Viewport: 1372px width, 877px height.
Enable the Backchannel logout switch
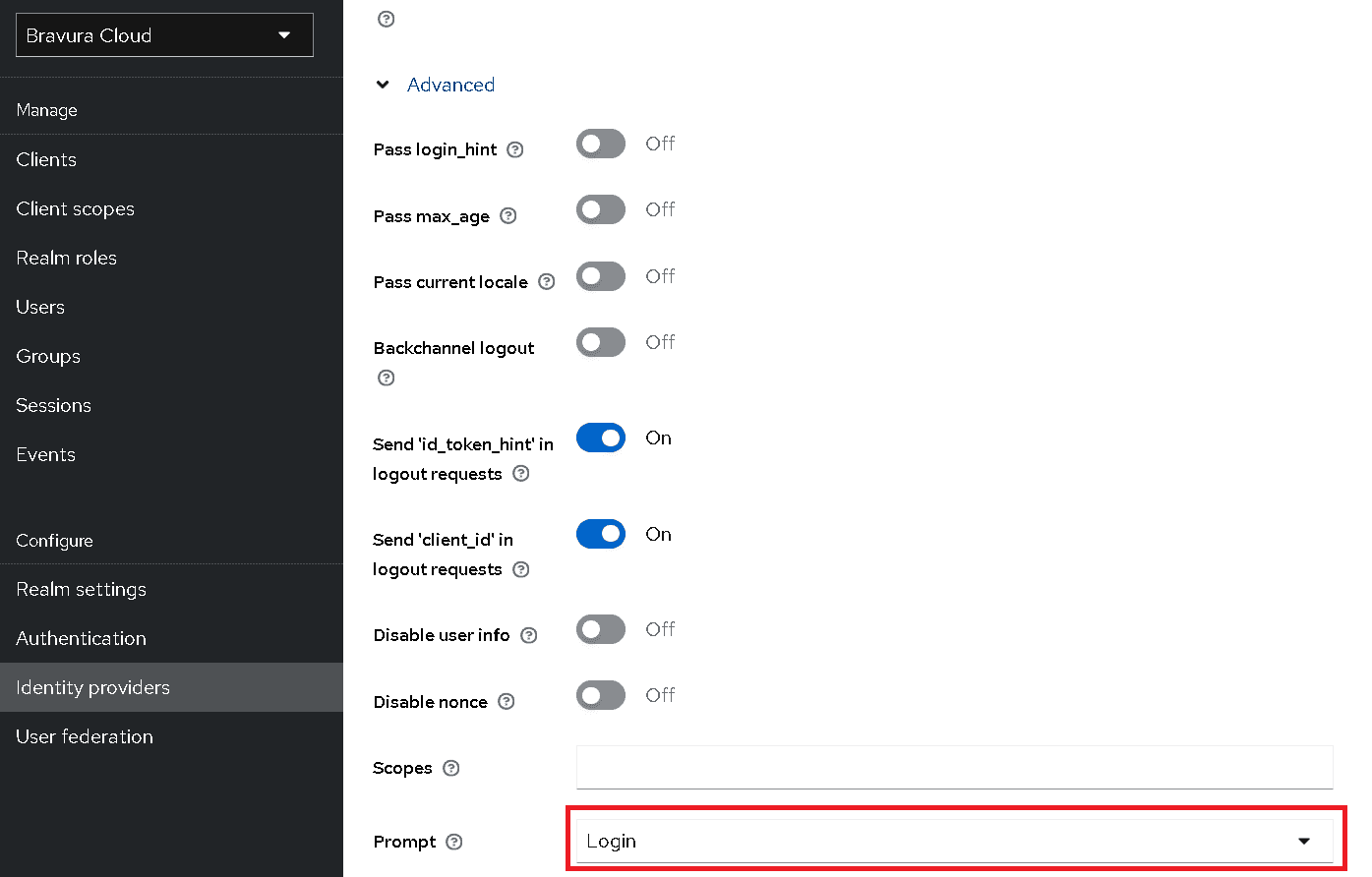[601, 342]
